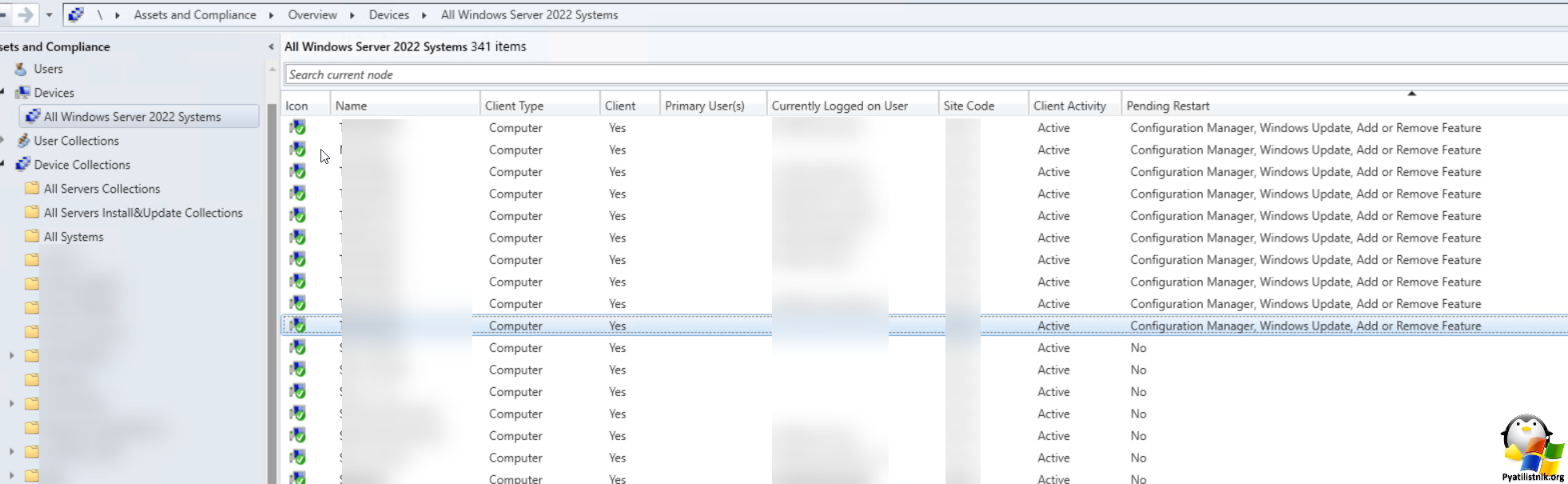Sort by the Client column header

pos(631,106)
